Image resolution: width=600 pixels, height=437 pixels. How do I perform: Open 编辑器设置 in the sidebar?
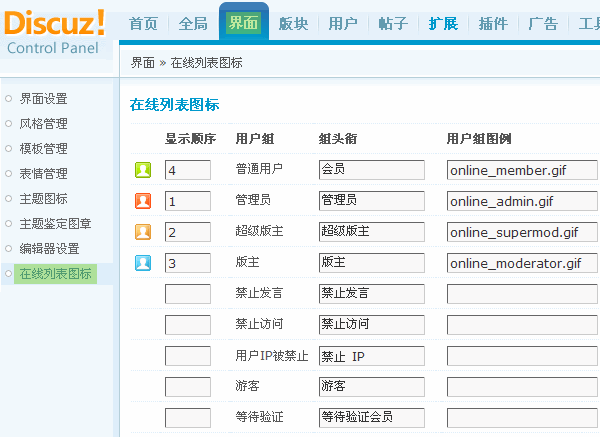49,249
